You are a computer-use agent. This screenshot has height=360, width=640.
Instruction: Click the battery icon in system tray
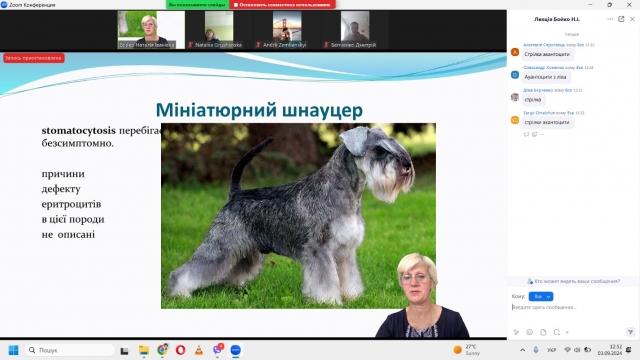coord(588,350)
